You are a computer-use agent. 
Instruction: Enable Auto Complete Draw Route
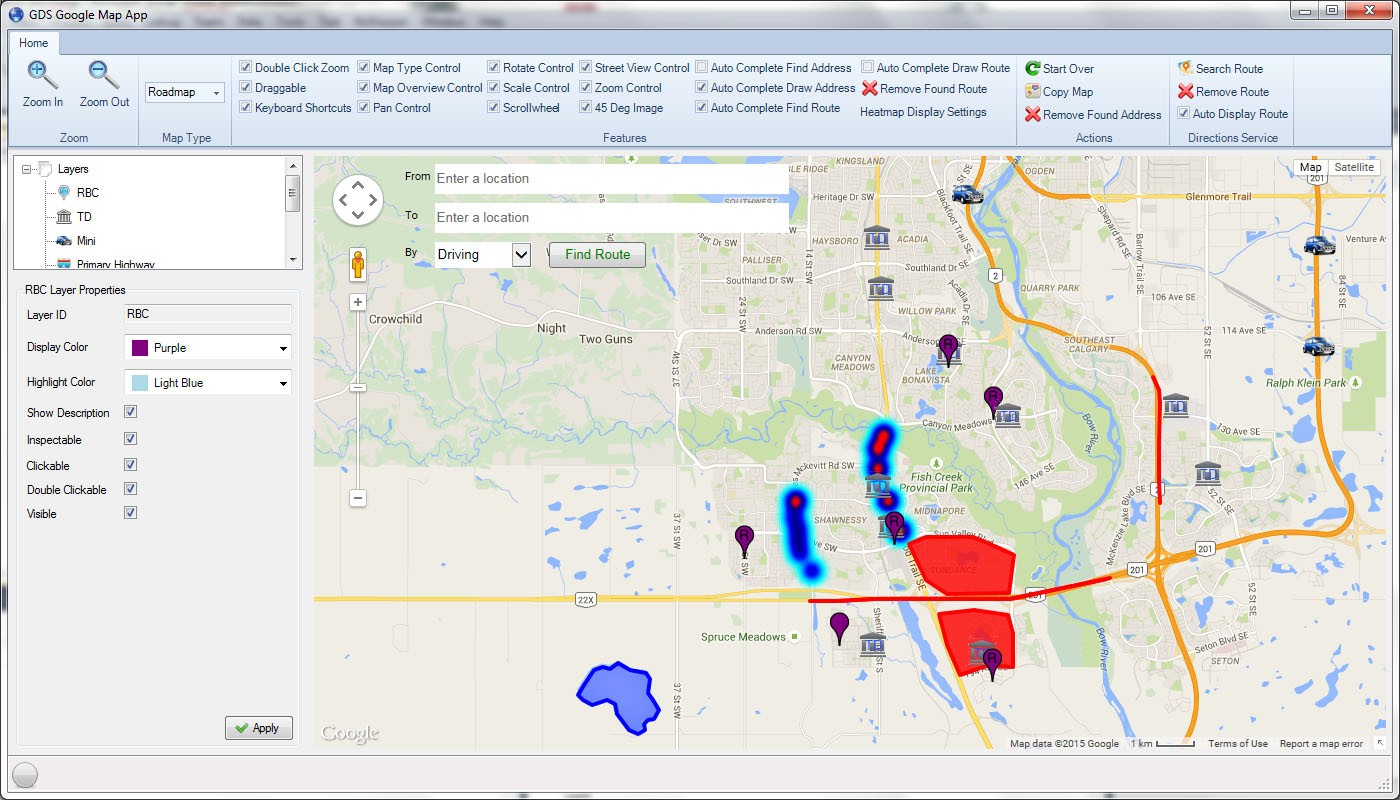pyautogui.click(x=868, y=68)
